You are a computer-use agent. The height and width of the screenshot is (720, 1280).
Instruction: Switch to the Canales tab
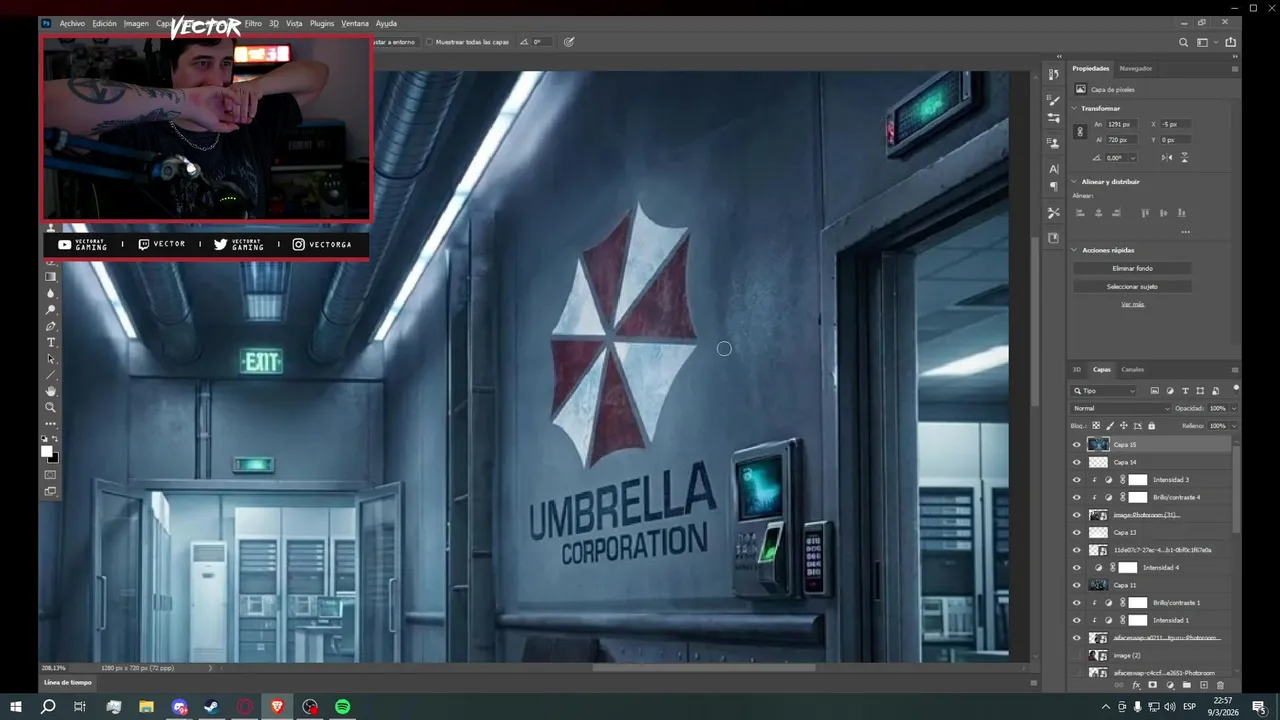tap(1132, 369)
